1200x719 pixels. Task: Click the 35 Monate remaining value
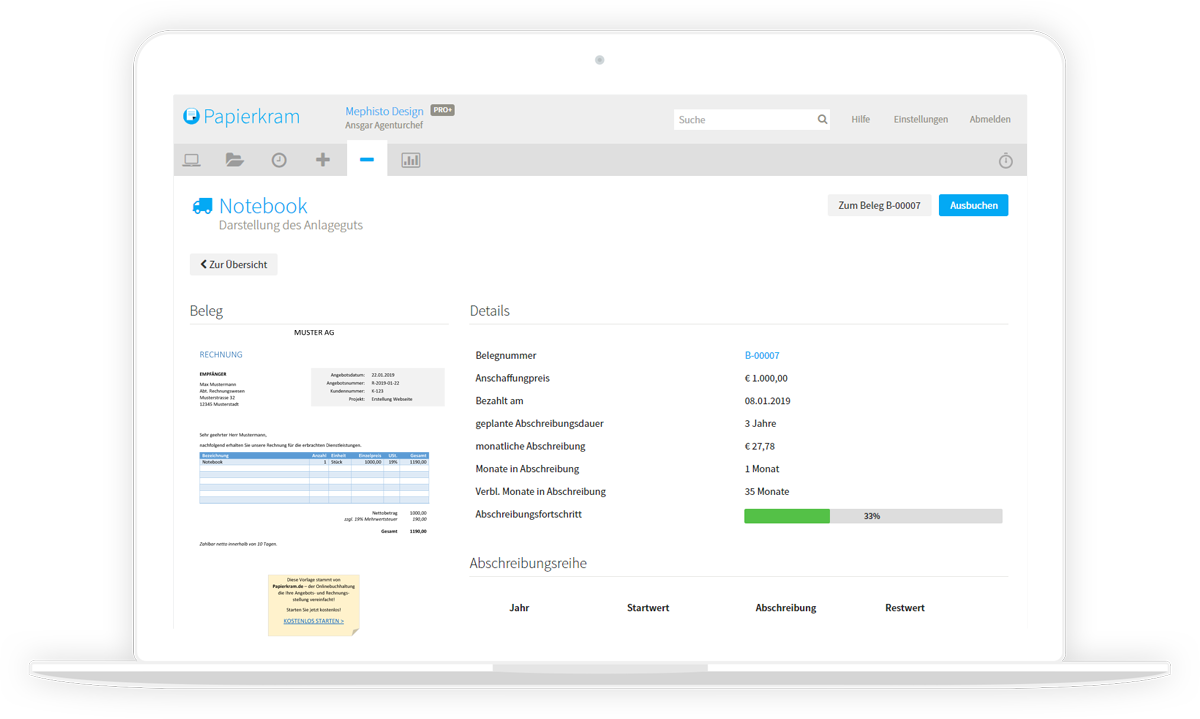767,491
